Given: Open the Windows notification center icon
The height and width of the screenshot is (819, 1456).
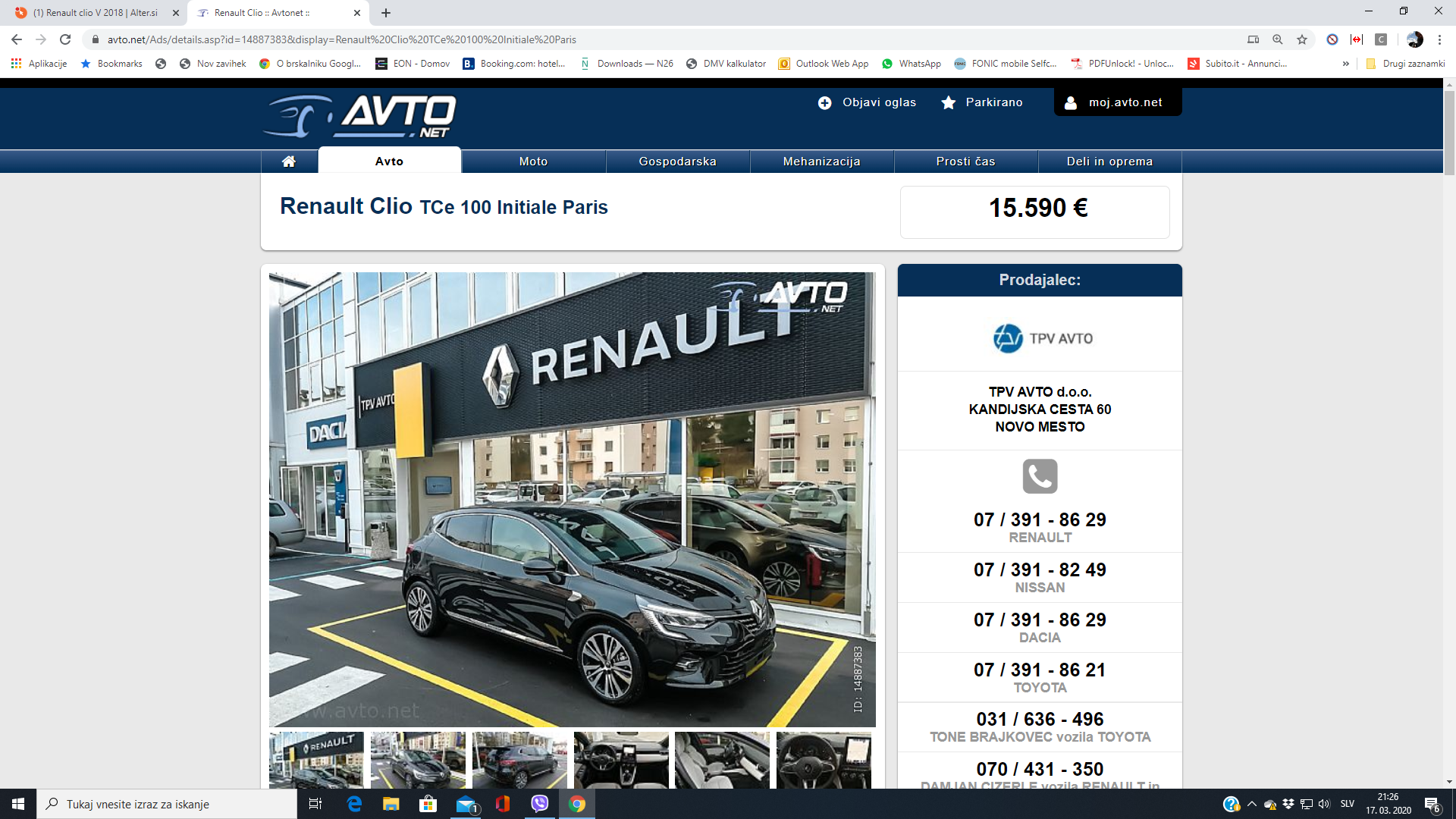Looking at the screenshot, I should pos(1432,804).
